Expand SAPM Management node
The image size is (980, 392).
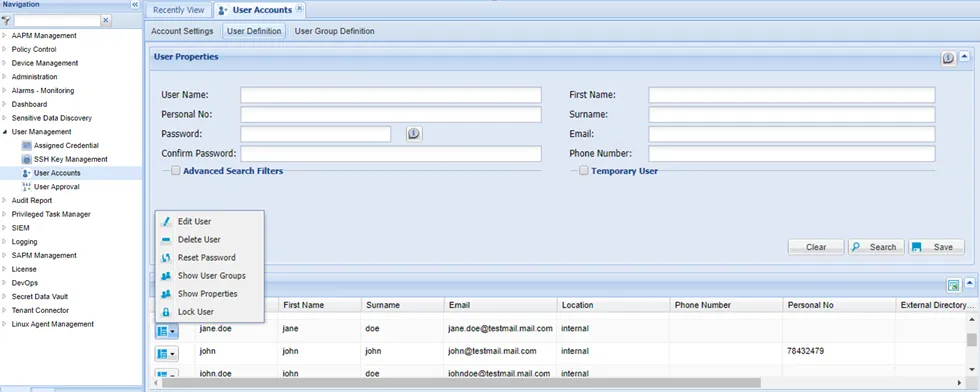[5, 256]
